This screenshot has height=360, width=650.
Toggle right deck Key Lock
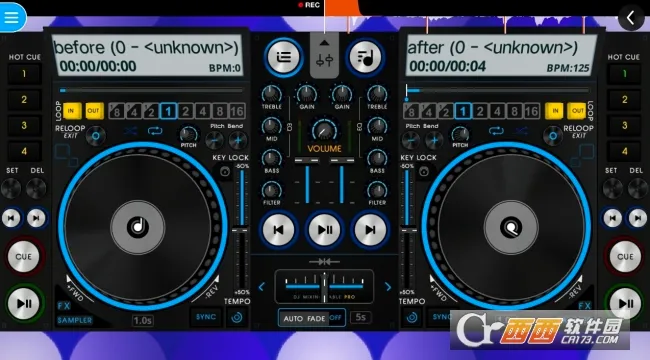point(424,171)
